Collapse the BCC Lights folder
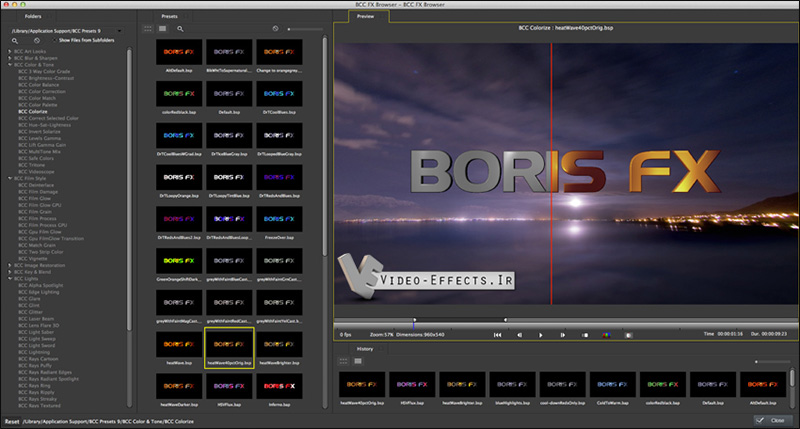The width and height of the screenshot is (800, 429). tap(10, 279)
